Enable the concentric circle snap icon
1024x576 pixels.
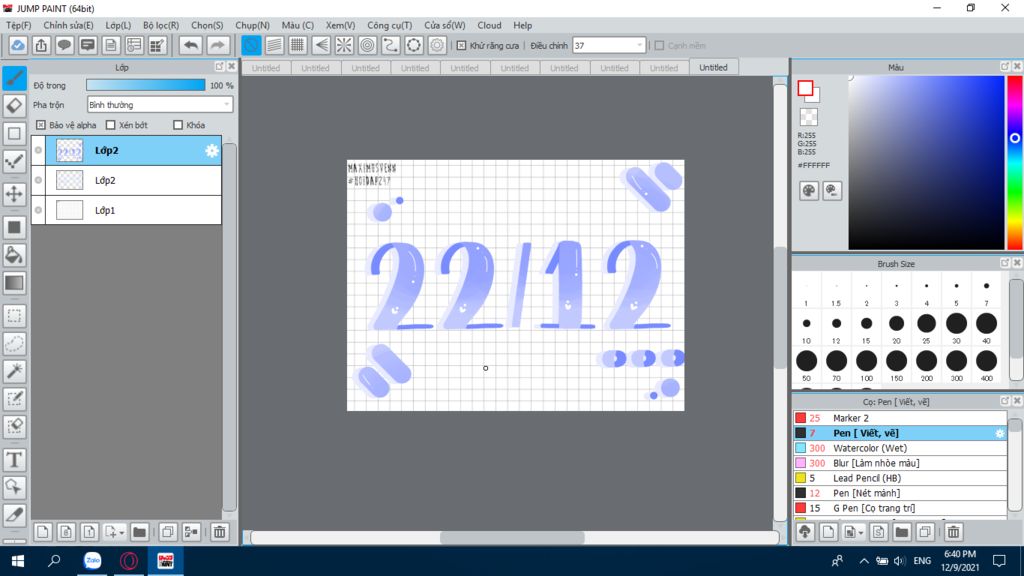point(368,45)
